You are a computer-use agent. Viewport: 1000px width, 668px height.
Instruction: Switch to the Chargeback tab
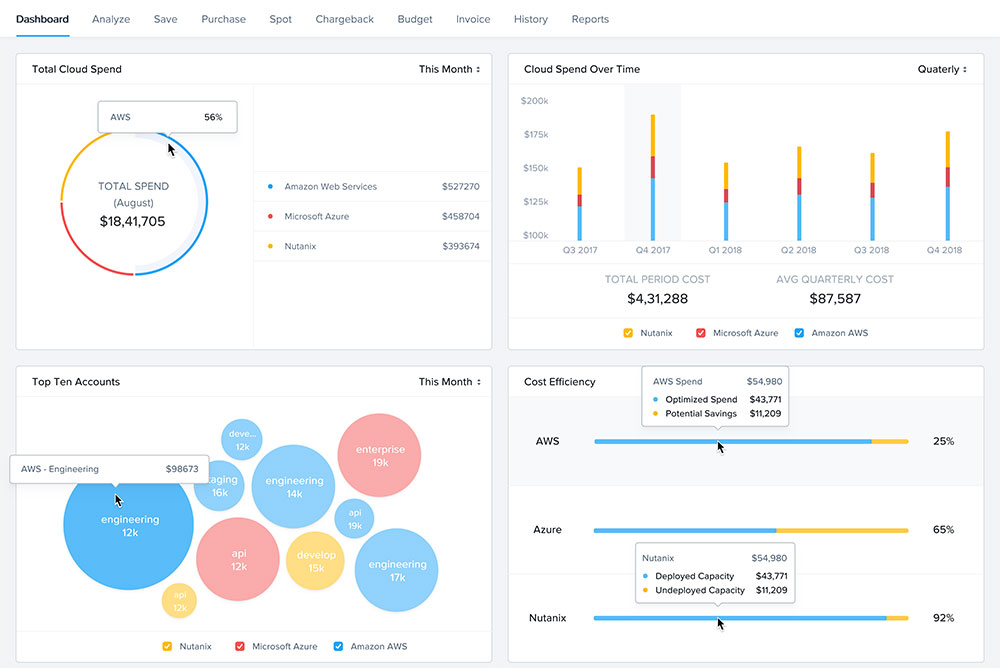point(344,19)
